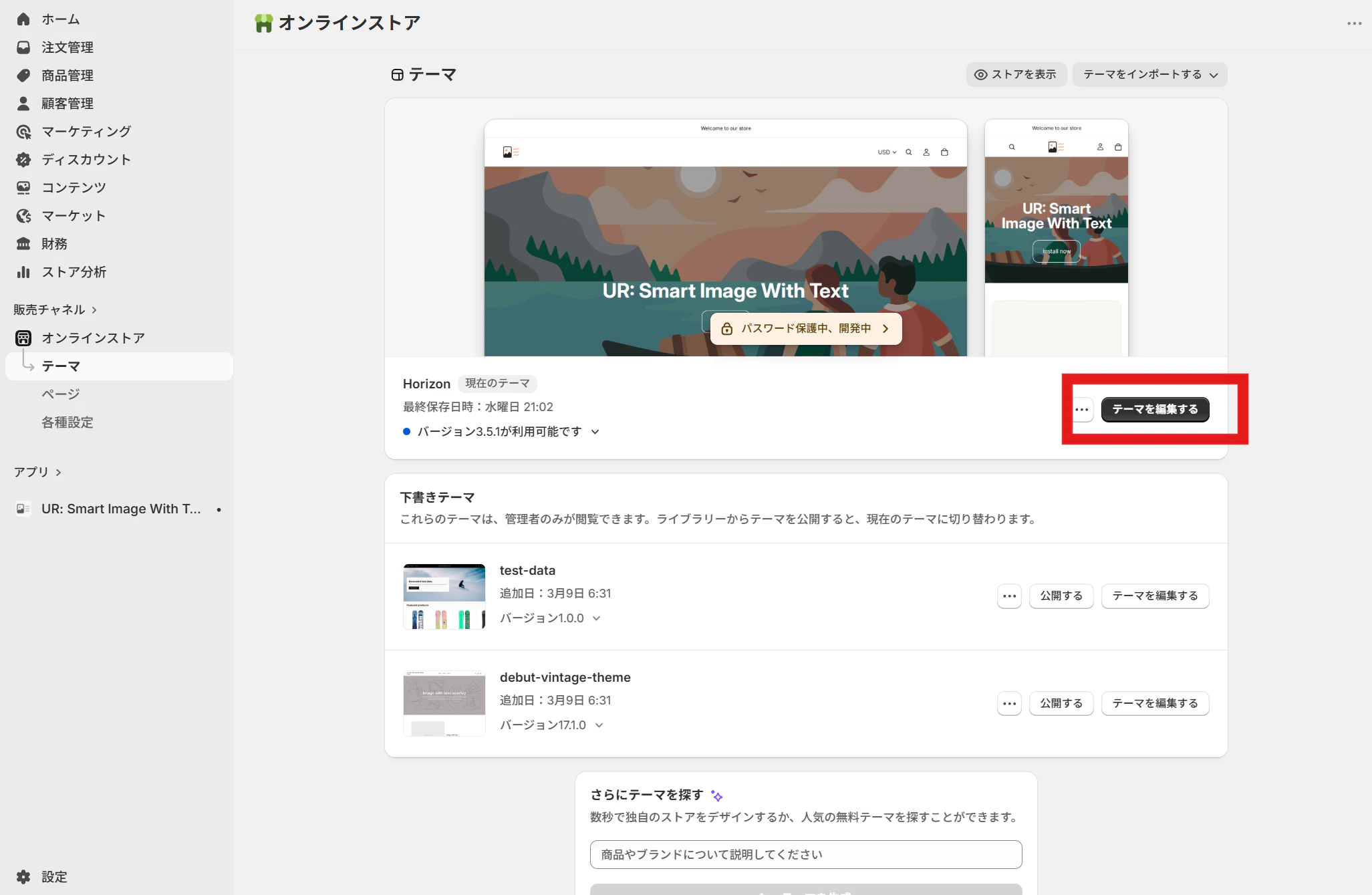Expand テーマをインポートする dropdown
This screenshot has height=895, width=1372.
pyautogui.click(x=1149, y=75)
